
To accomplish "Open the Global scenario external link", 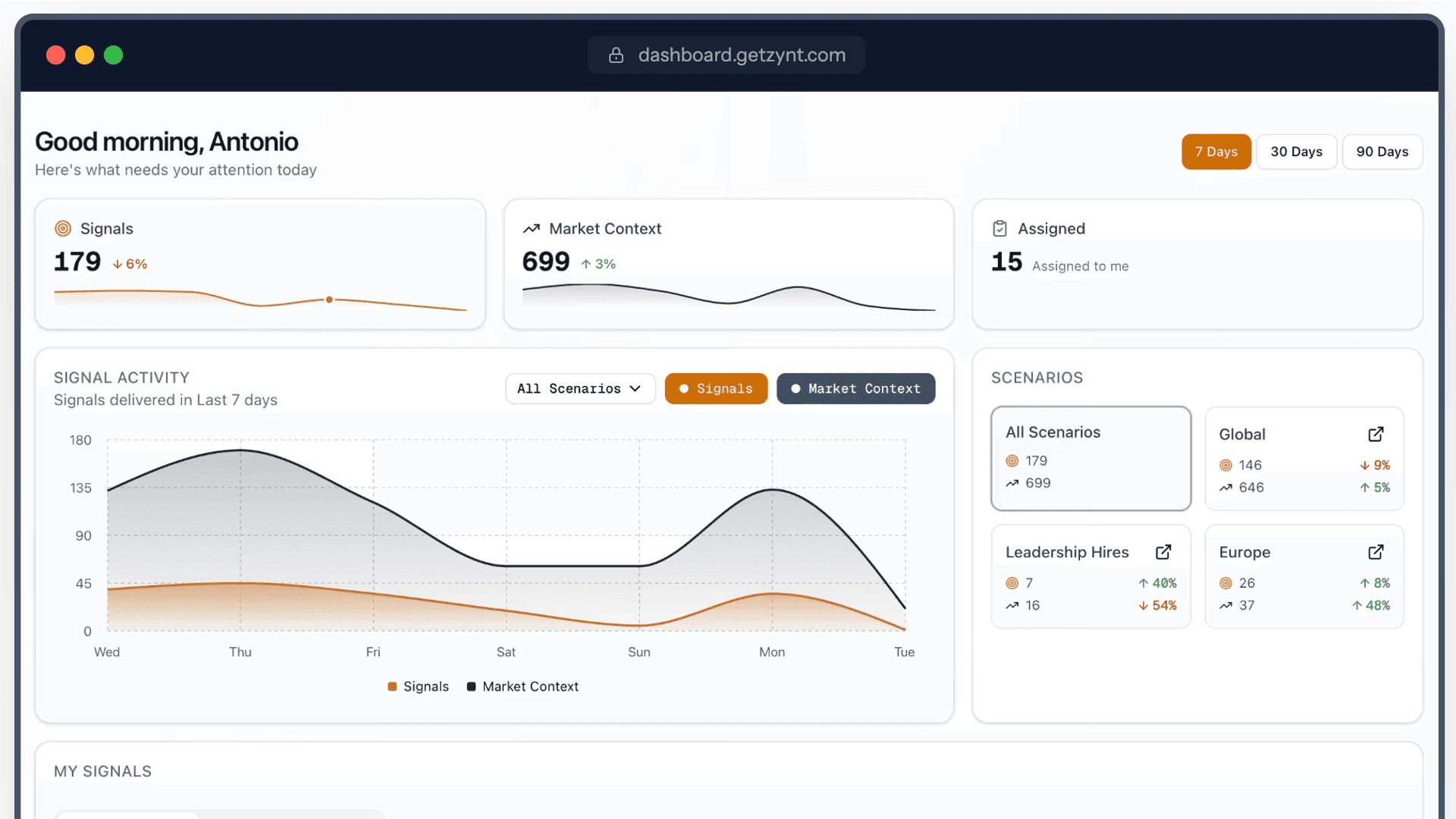I will [x=1376, y=434].
